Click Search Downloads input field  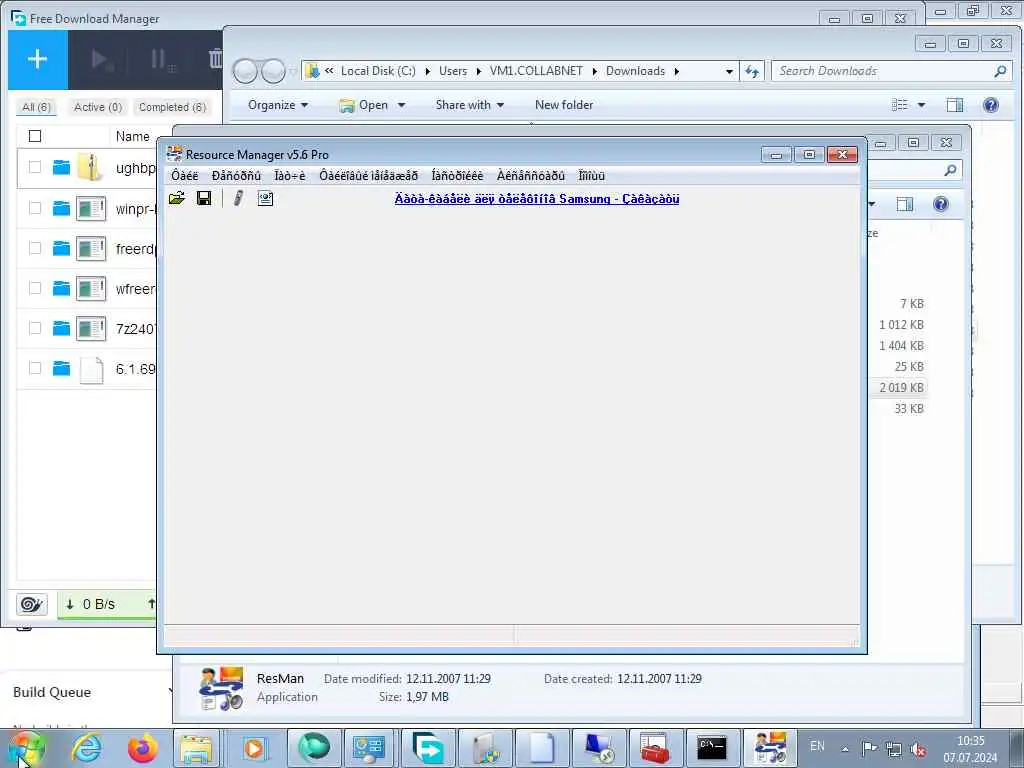click(x=891, y=71)
